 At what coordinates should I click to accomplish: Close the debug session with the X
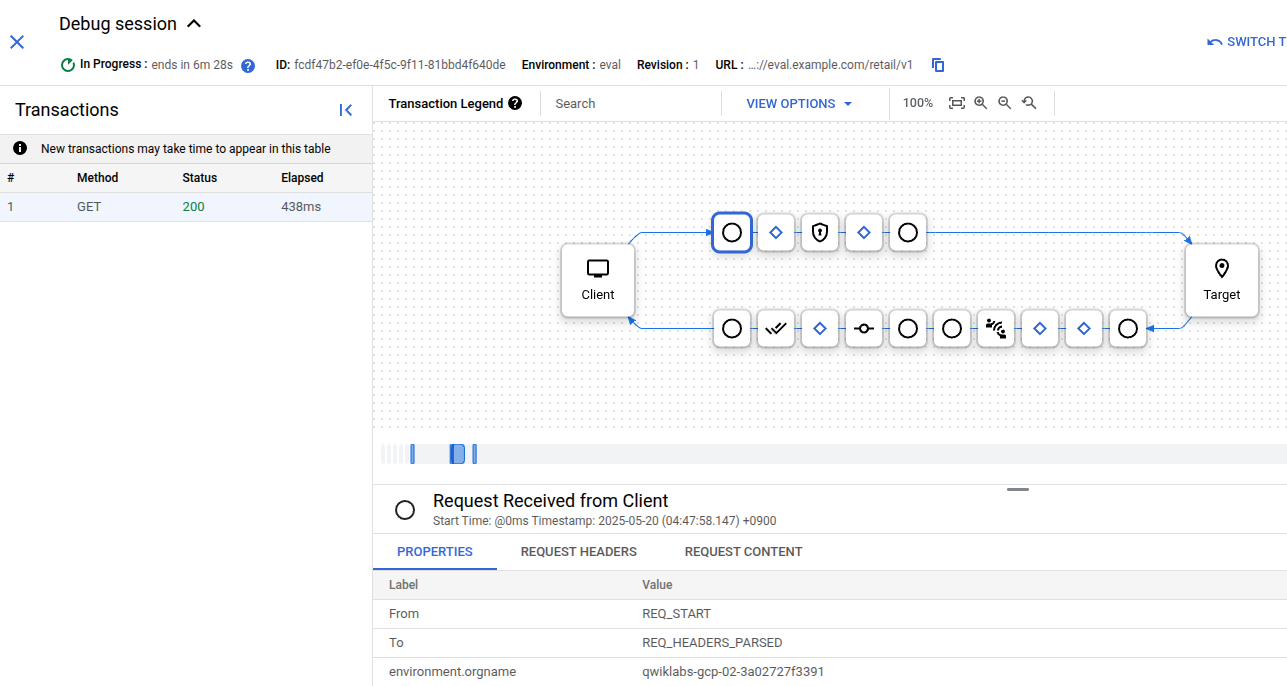click(x=17, y=42)
